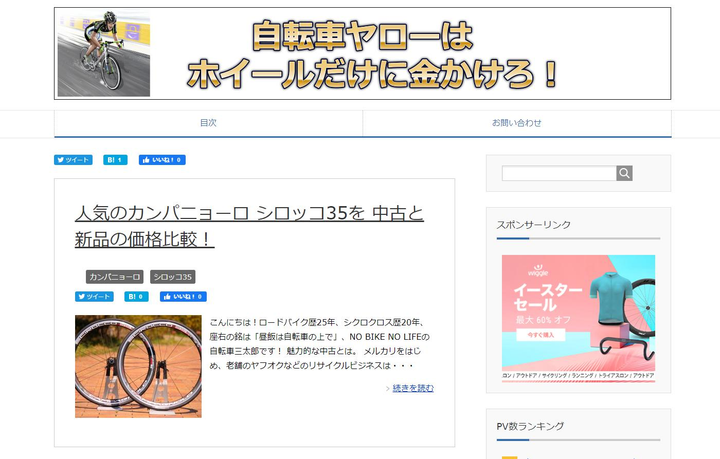The width and height of the screenshot is (720, 459).
Task: Click the article's Facebook いいね! 0 button
Action: [x=183, y=297]
